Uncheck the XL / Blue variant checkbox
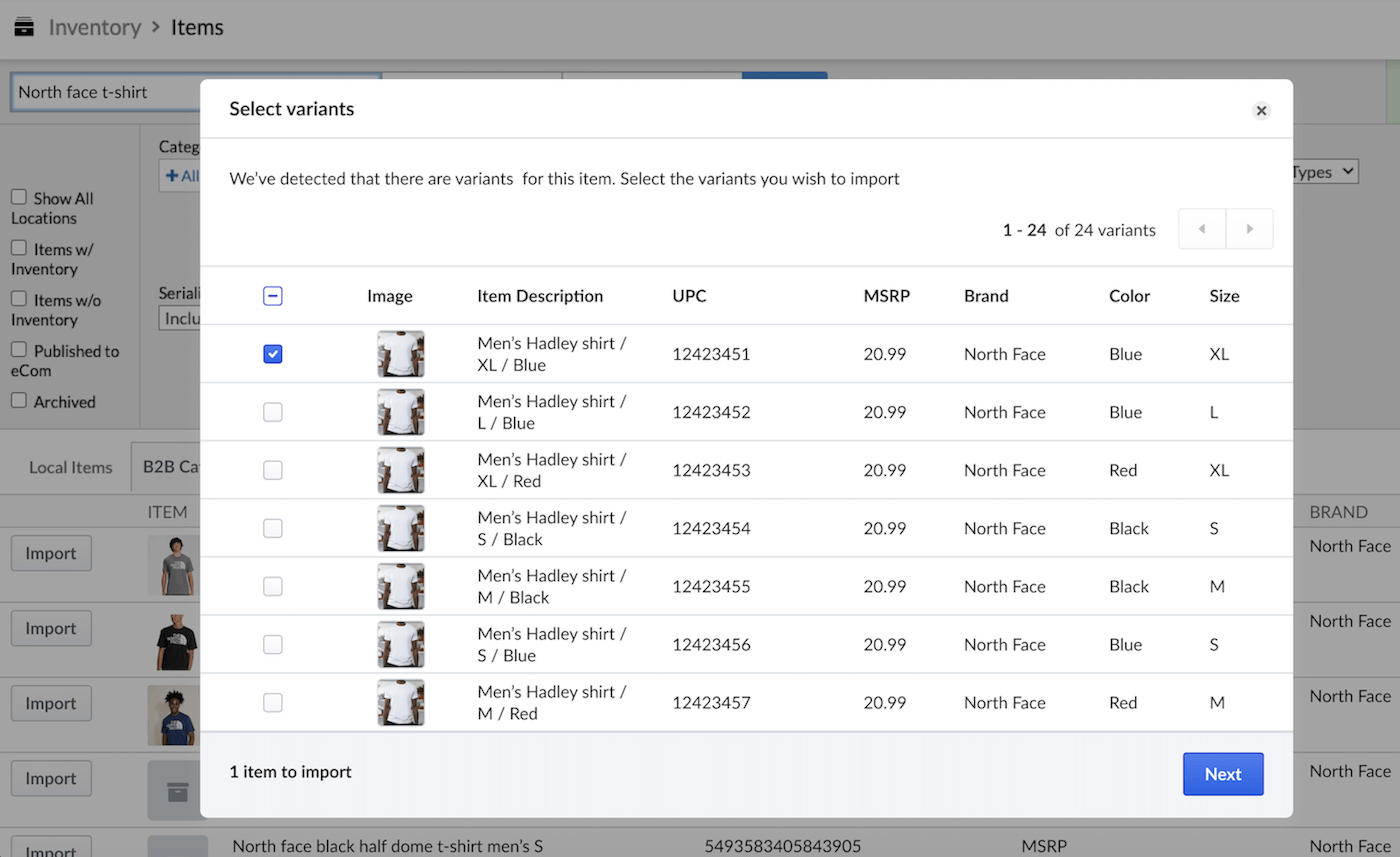The width and height of the screenshot is (1400, 857). tap(273, 354)
